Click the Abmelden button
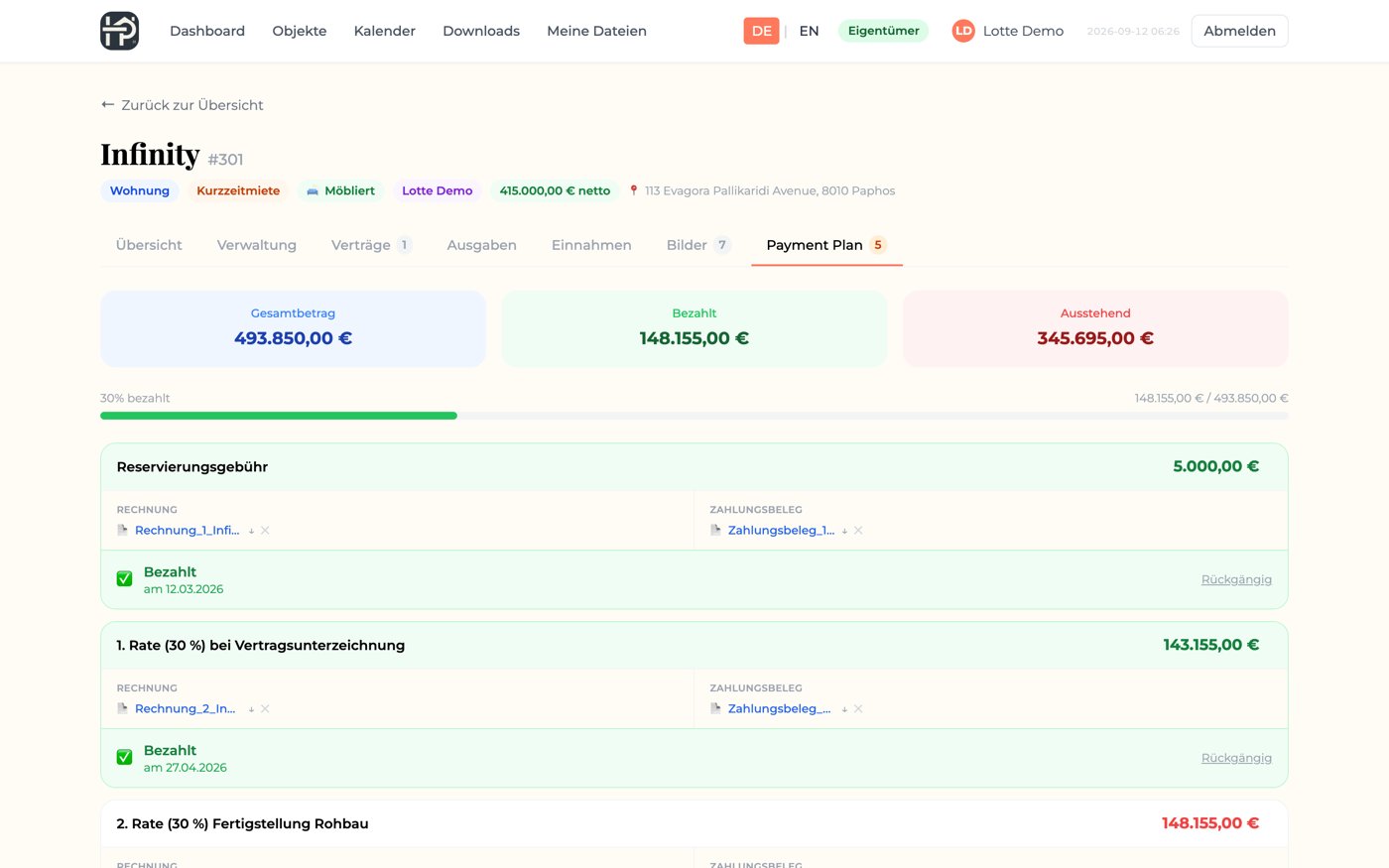Screen dimensions: 1389x868 (x=1239, y=31)
